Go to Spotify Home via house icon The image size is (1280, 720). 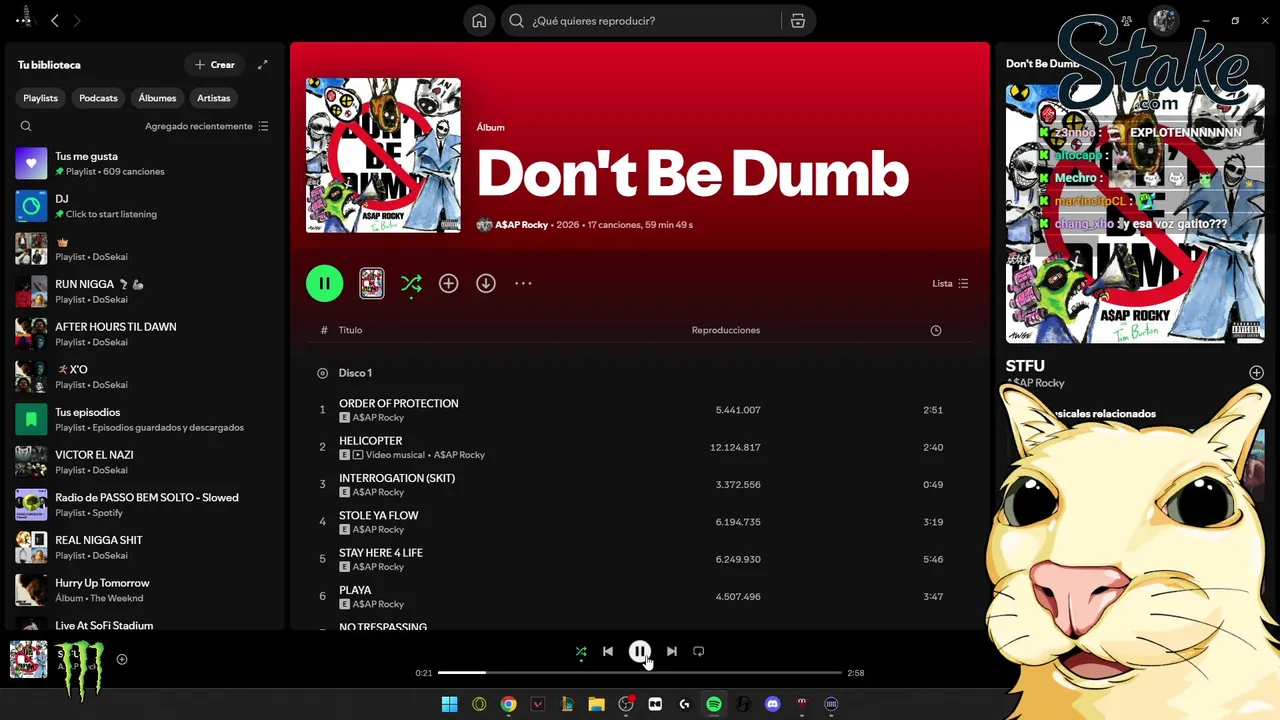(x=479, y=21)
